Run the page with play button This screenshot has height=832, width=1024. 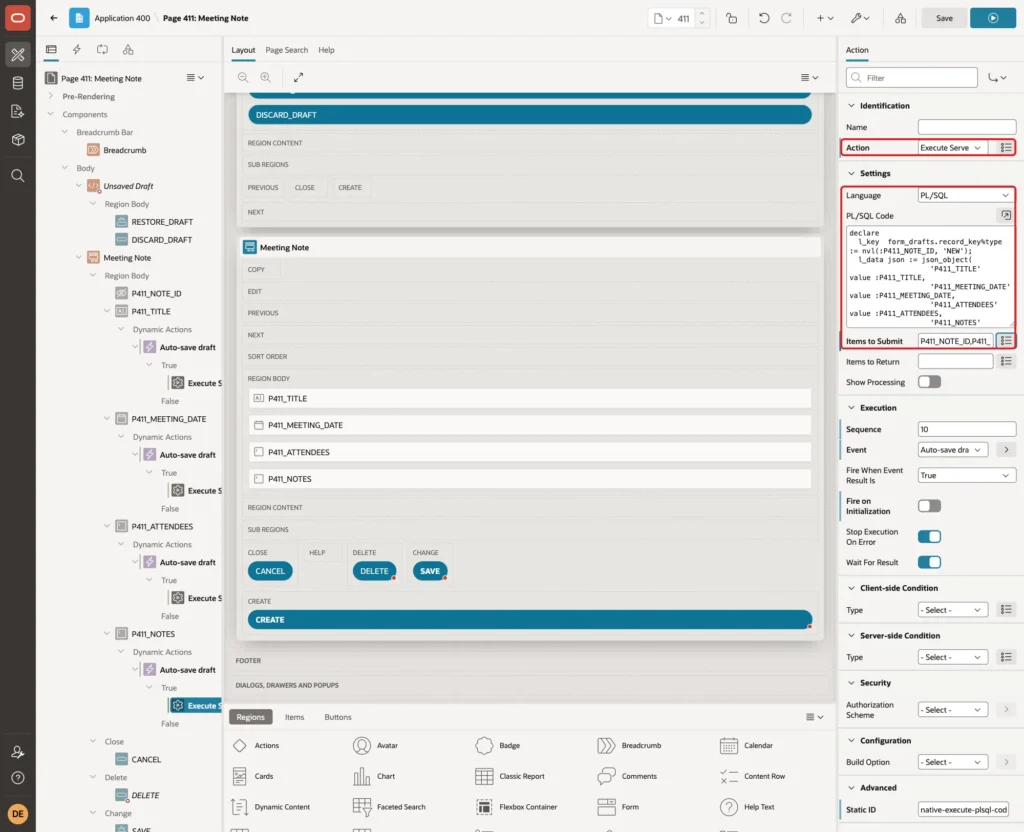tap(993, 18)
